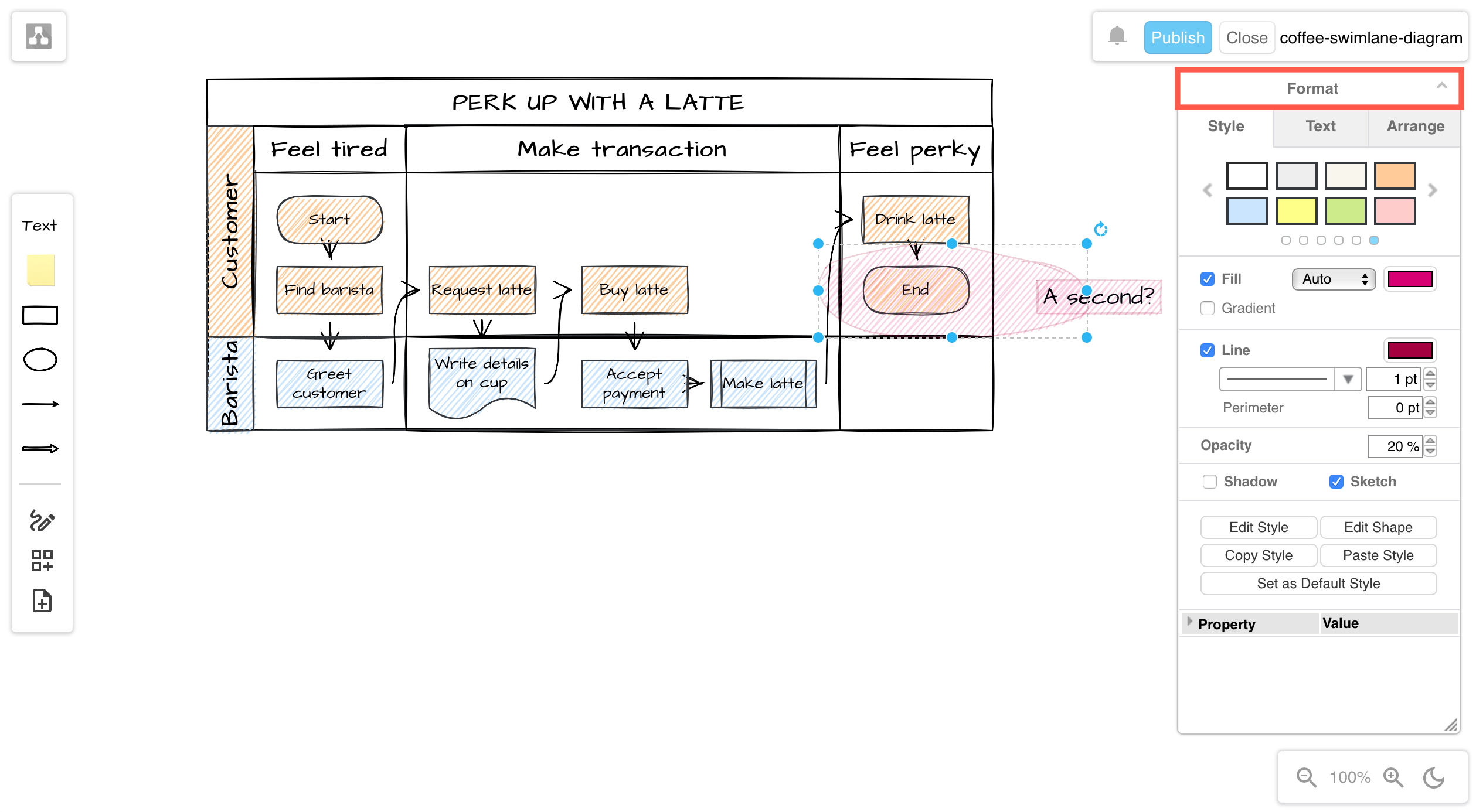Select the Arrow/connector tool

point(40,405)
